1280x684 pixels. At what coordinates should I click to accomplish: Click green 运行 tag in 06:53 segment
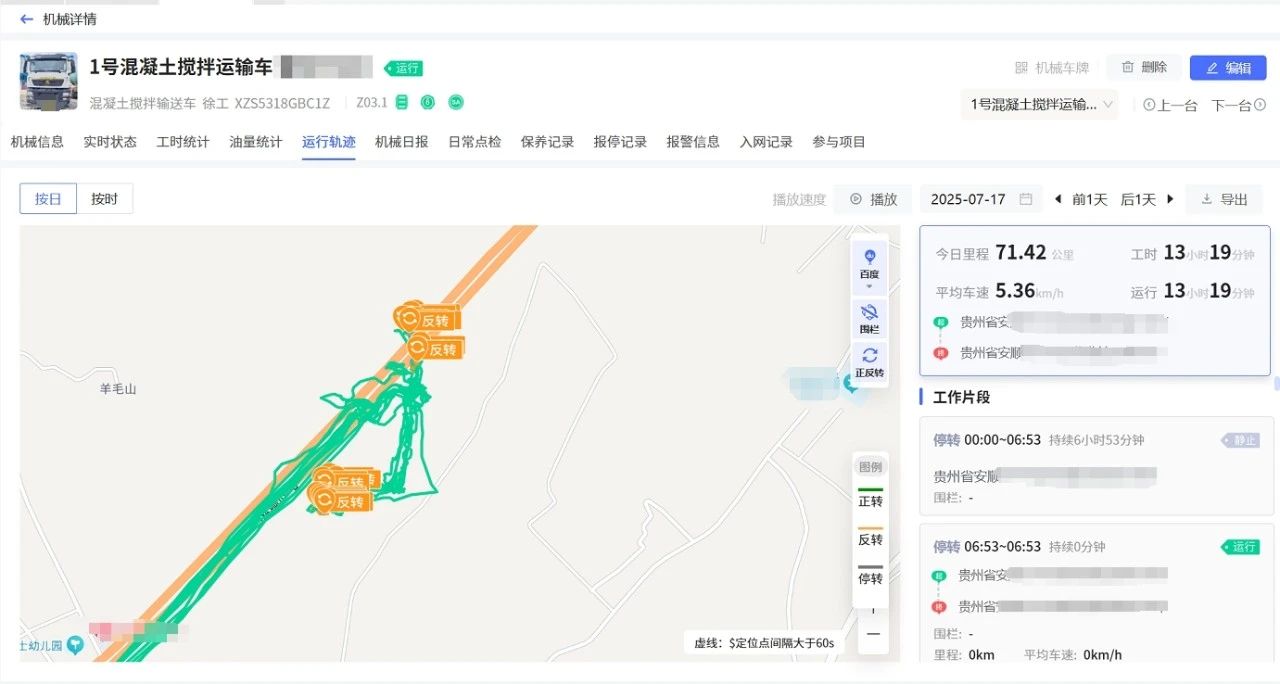pyautogui.click(x=1240, y=547)
